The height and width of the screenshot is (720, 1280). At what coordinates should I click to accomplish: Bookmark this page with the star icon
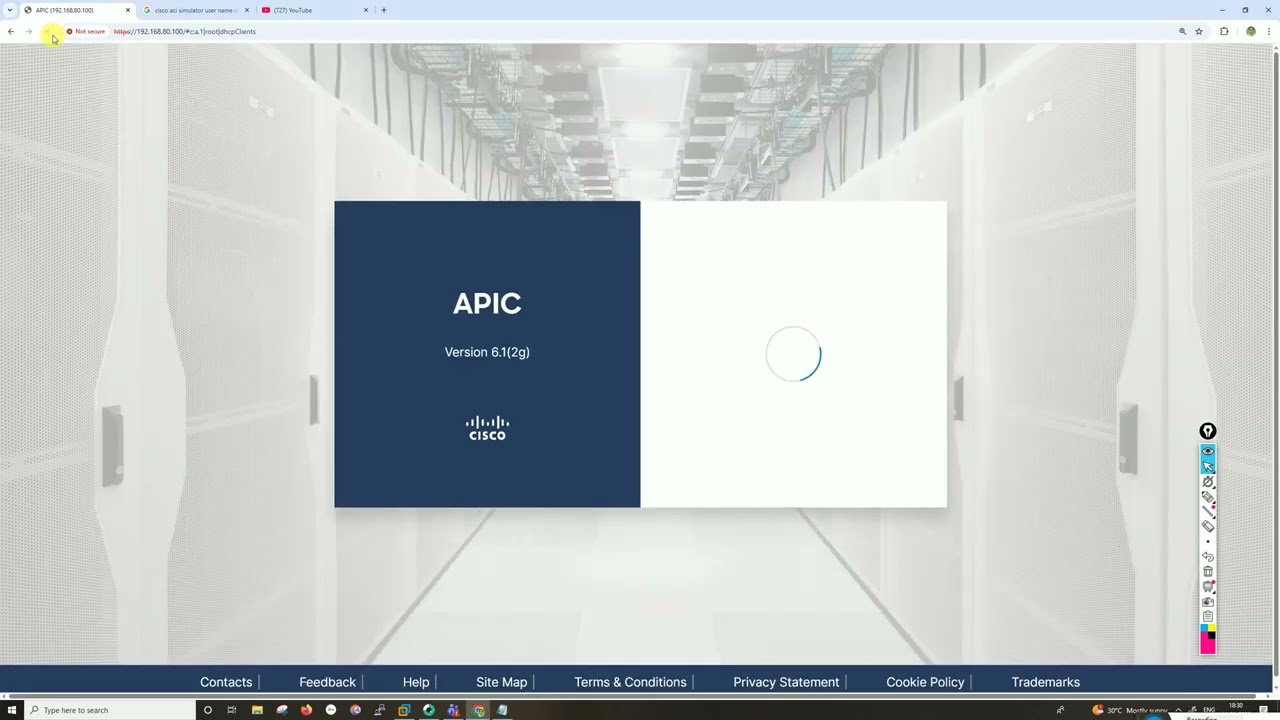tap(1199, 31)
